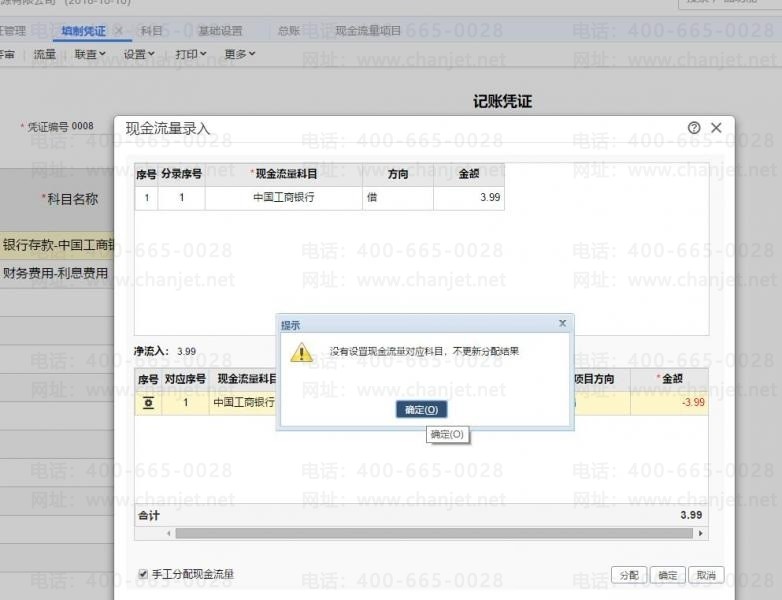Click the horizontal scrollbar track
The width and height of the screenshot is (782, 600).
[x=434, y=533]
